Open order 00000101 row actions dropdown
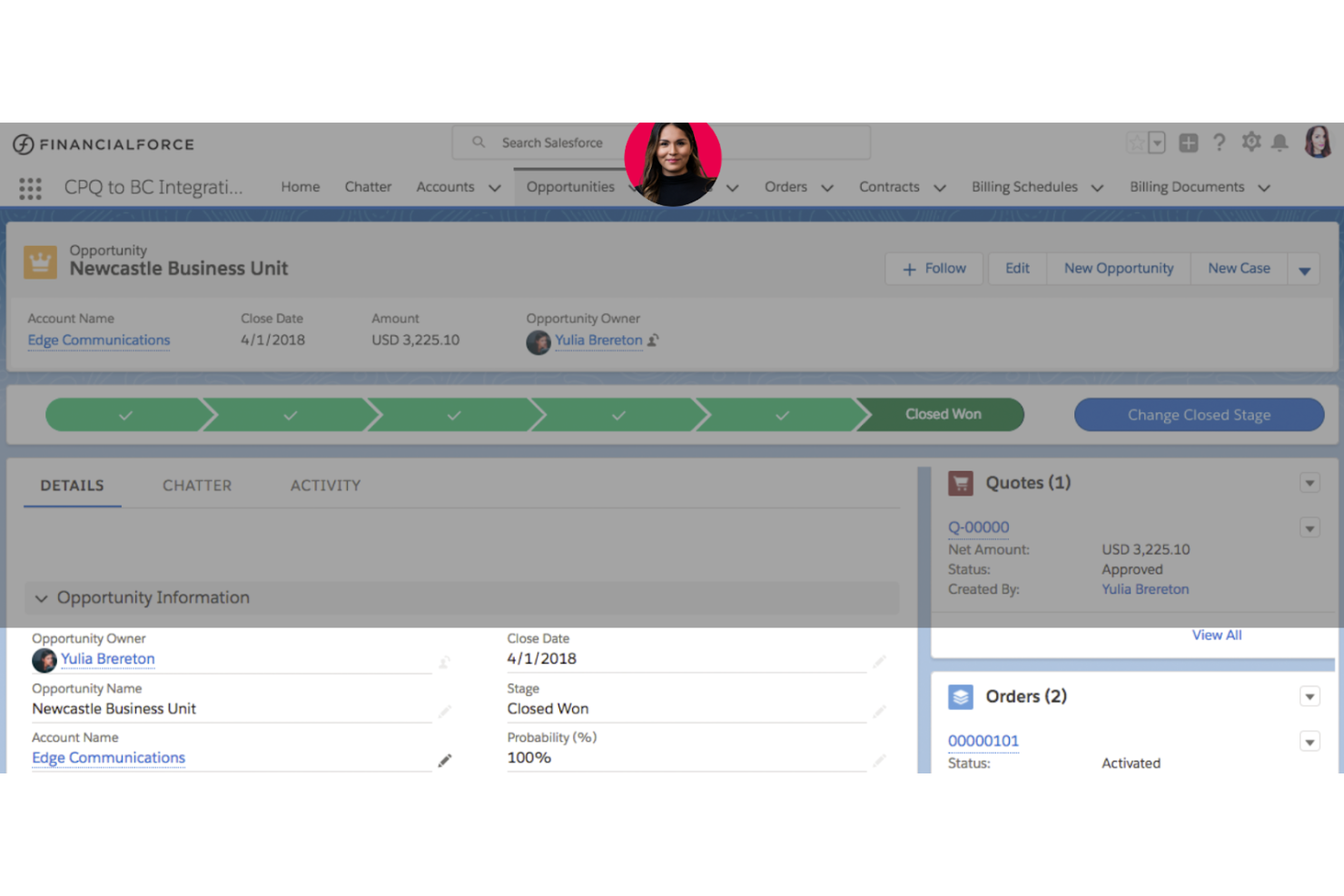1344x896 pixels. click(x=1309, y=743)
